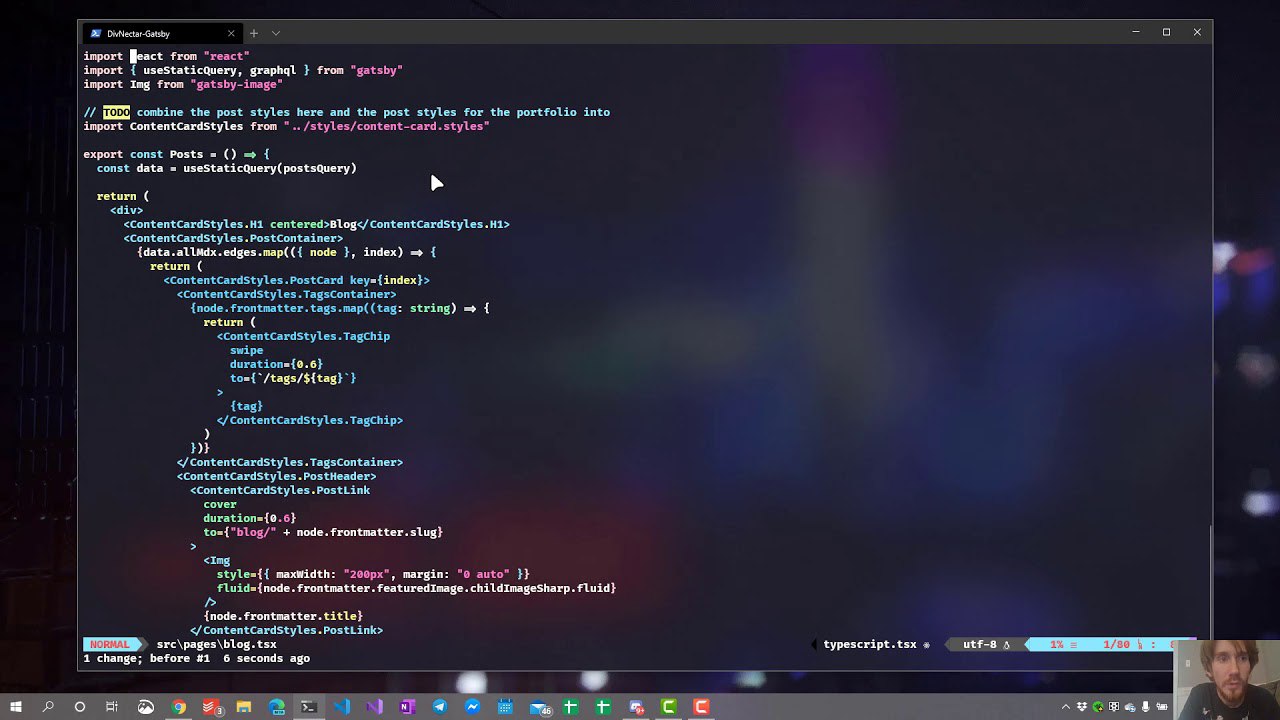Open Mail app with 46 badge
This screenshot has width=1280, height=720.
(x=540, y=707)
